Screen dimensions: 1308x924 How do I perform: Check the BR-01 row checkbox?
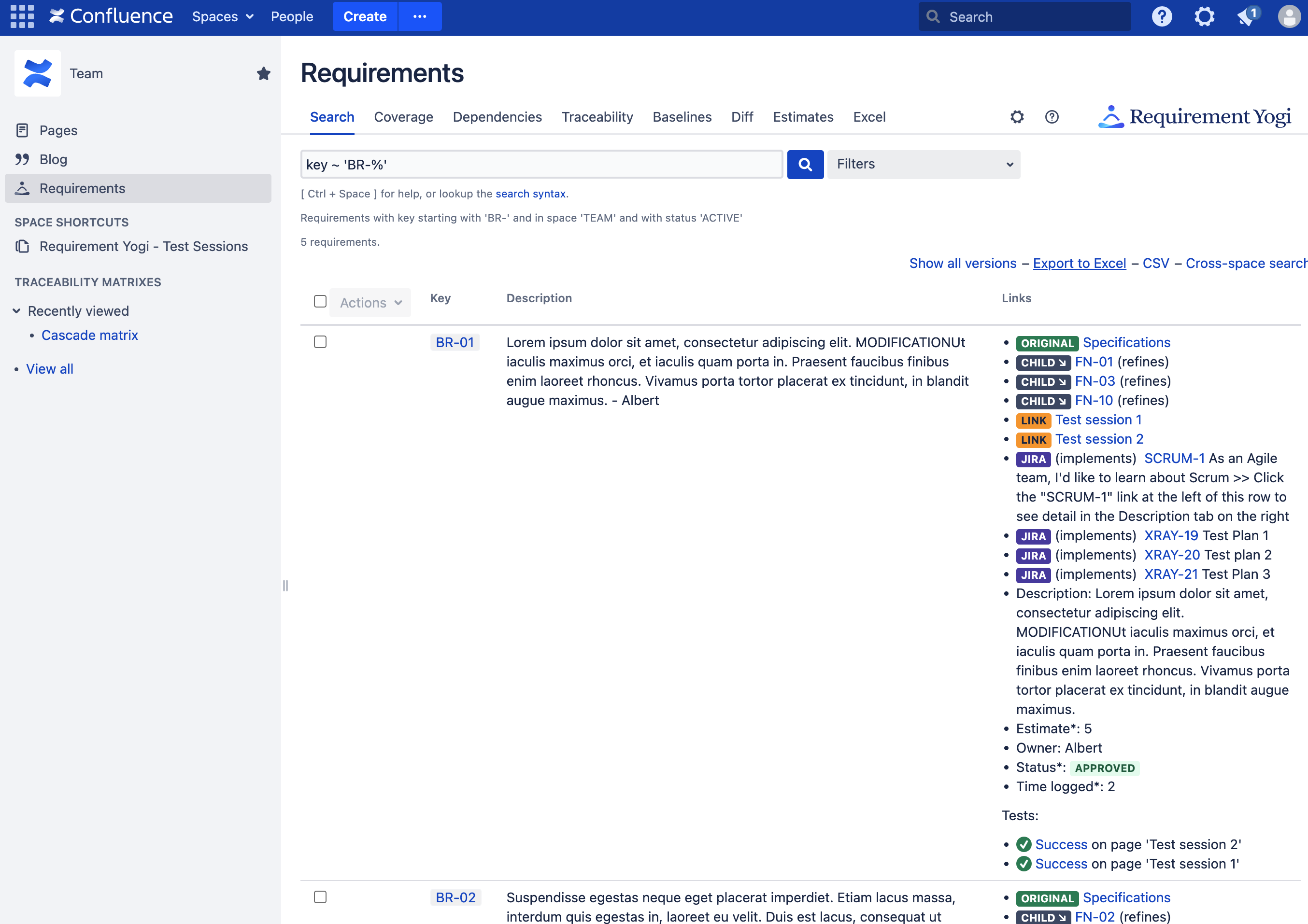tap(320, 342)
